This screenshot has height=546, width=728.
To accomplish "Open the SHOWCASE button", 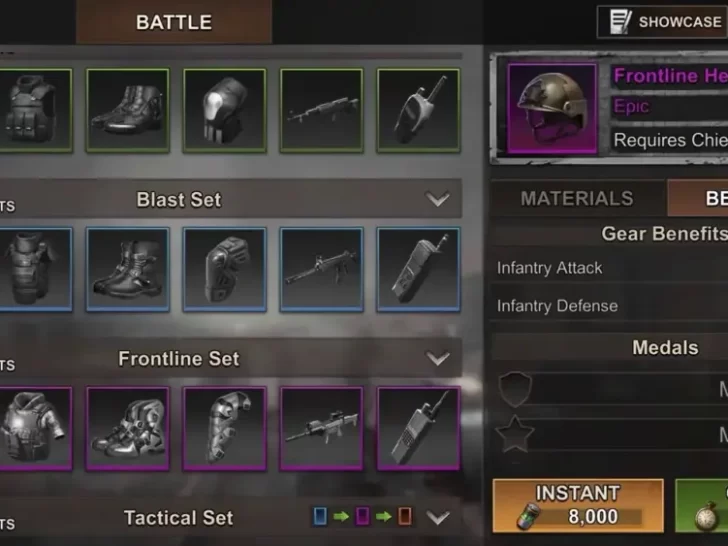I will (663, 22).
